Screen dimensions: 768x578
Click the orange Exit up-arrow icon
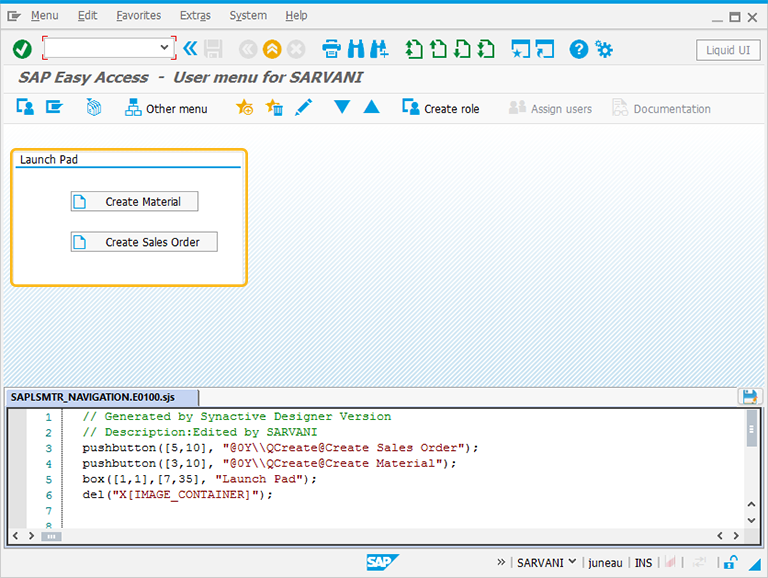272,49
